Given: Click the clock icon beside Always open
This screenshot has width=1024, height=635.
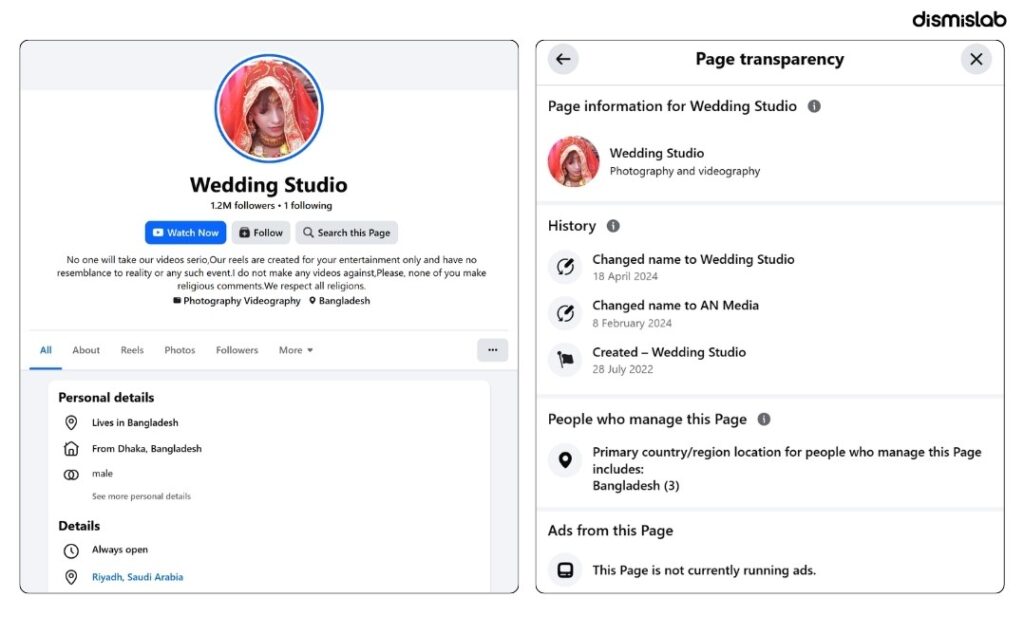Looking at the screenshot, I should [71, 551].
